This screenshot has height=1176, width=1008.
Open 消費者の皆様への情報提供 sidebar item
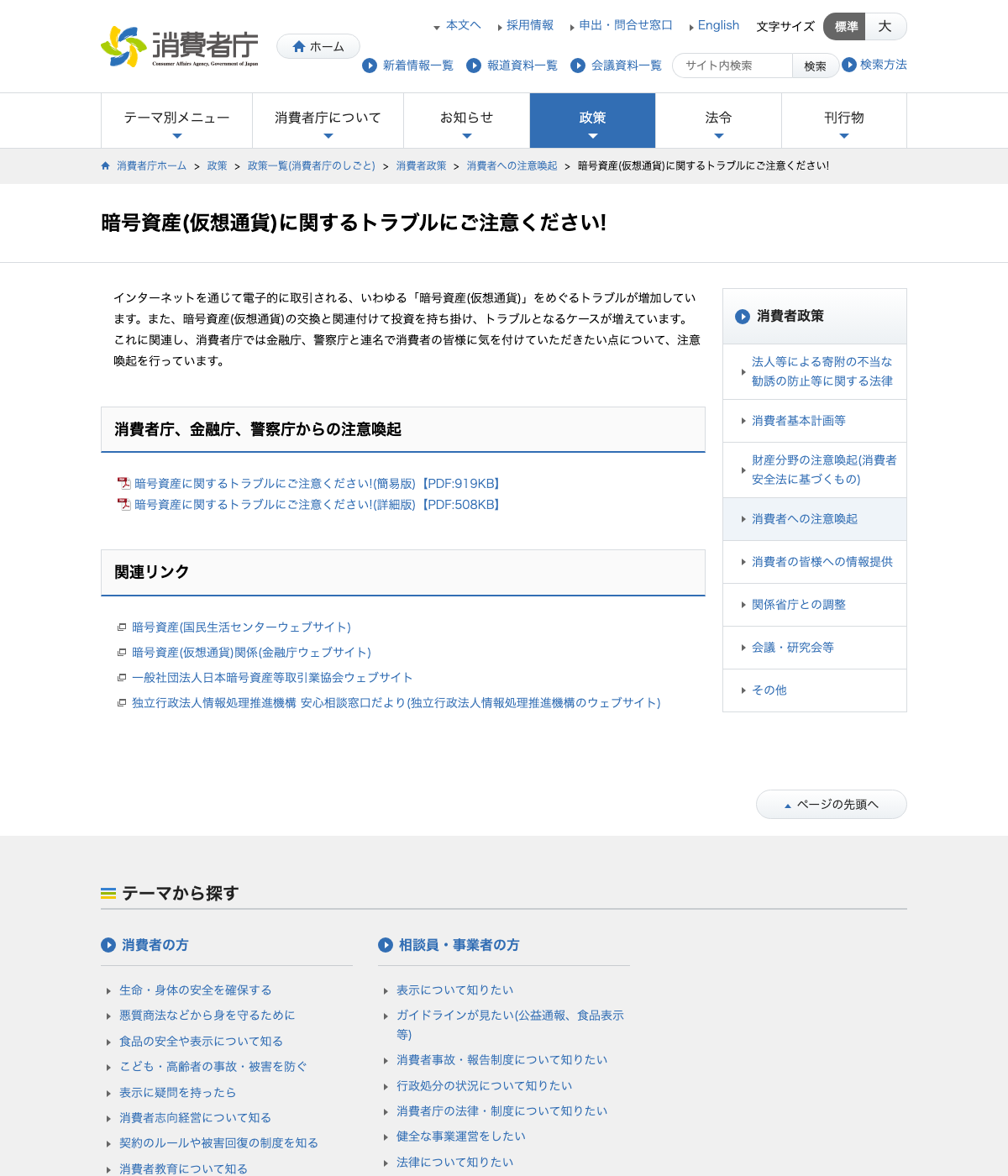(x=815, y=562)
